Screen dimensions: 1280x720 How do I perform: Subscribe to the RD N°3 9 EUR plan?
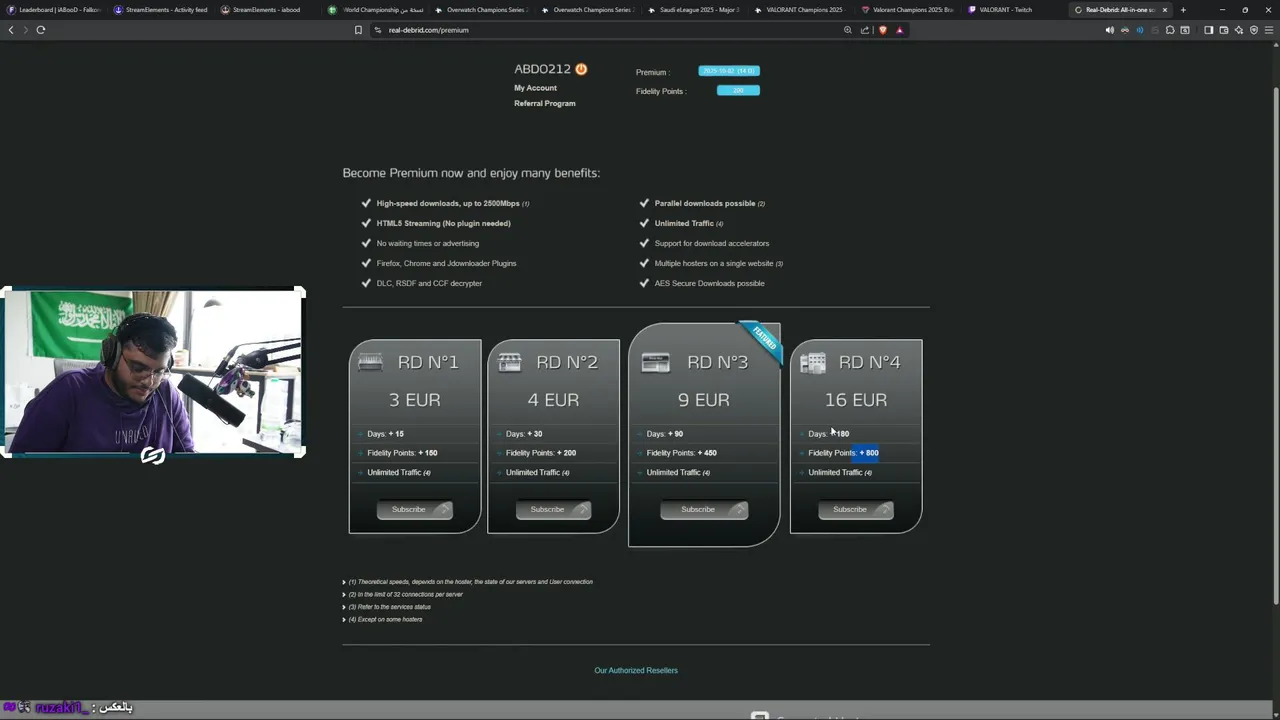(704, 510)
